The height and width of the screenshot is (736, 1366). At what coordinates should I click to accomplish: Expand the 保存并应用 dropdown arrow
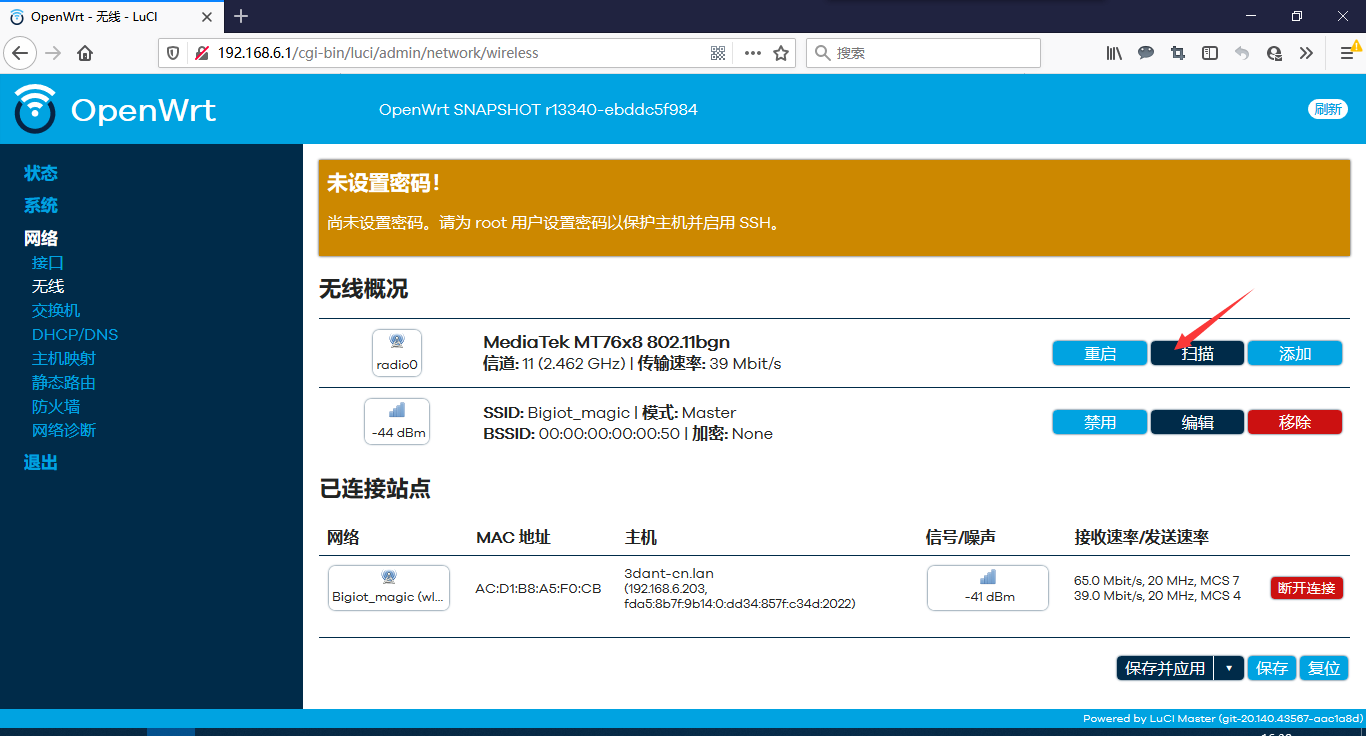pyautogui.click(x=1229, y=668)
